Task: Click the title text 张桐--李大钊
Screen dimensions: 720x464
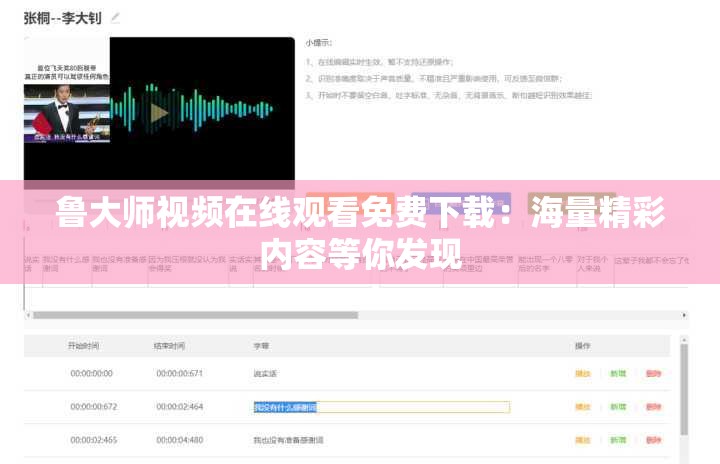Action: click(62, 18)
